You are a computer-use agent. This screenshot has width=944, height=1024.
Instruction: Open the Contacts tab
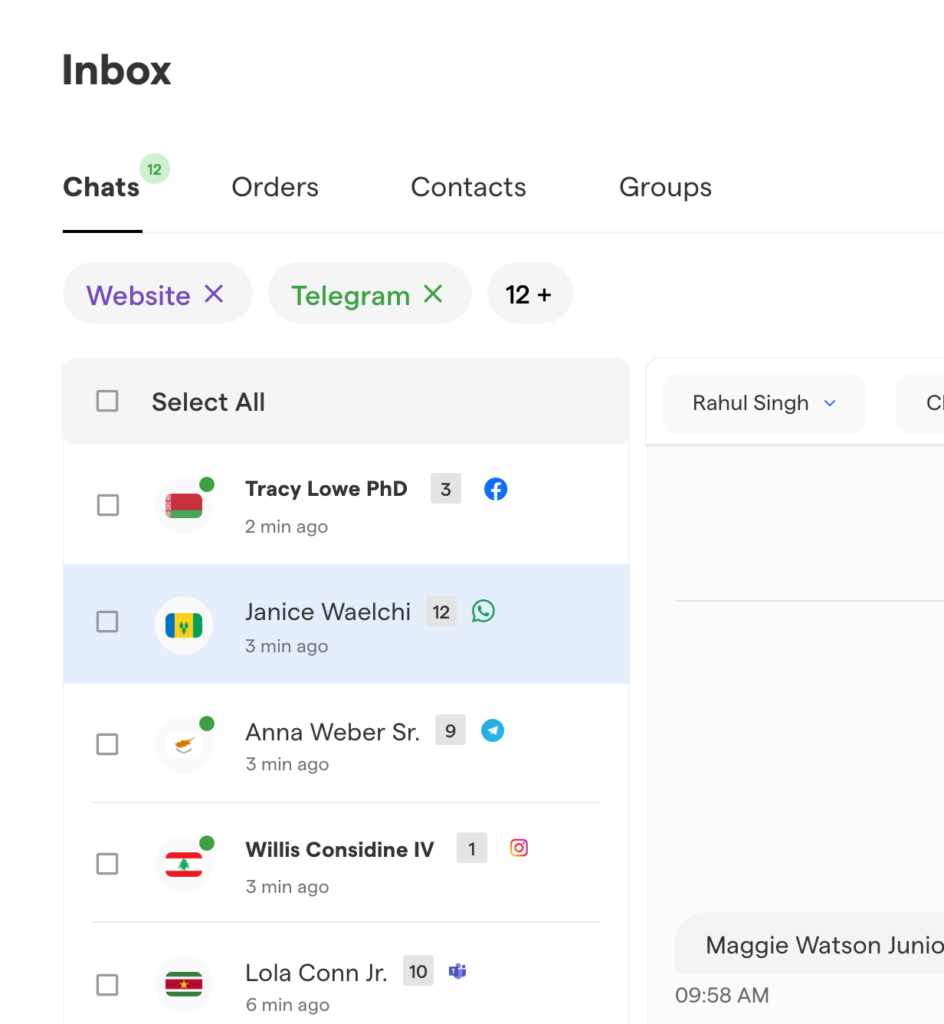coord(468,187)
